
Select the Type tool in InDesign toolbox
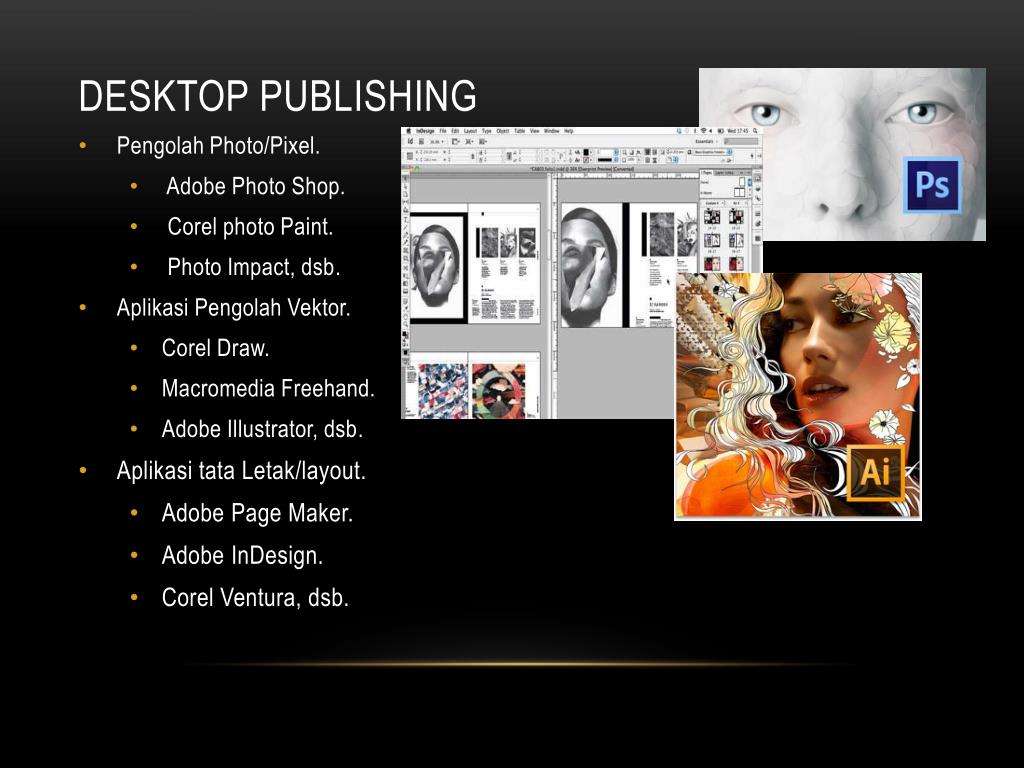(406, 219)
